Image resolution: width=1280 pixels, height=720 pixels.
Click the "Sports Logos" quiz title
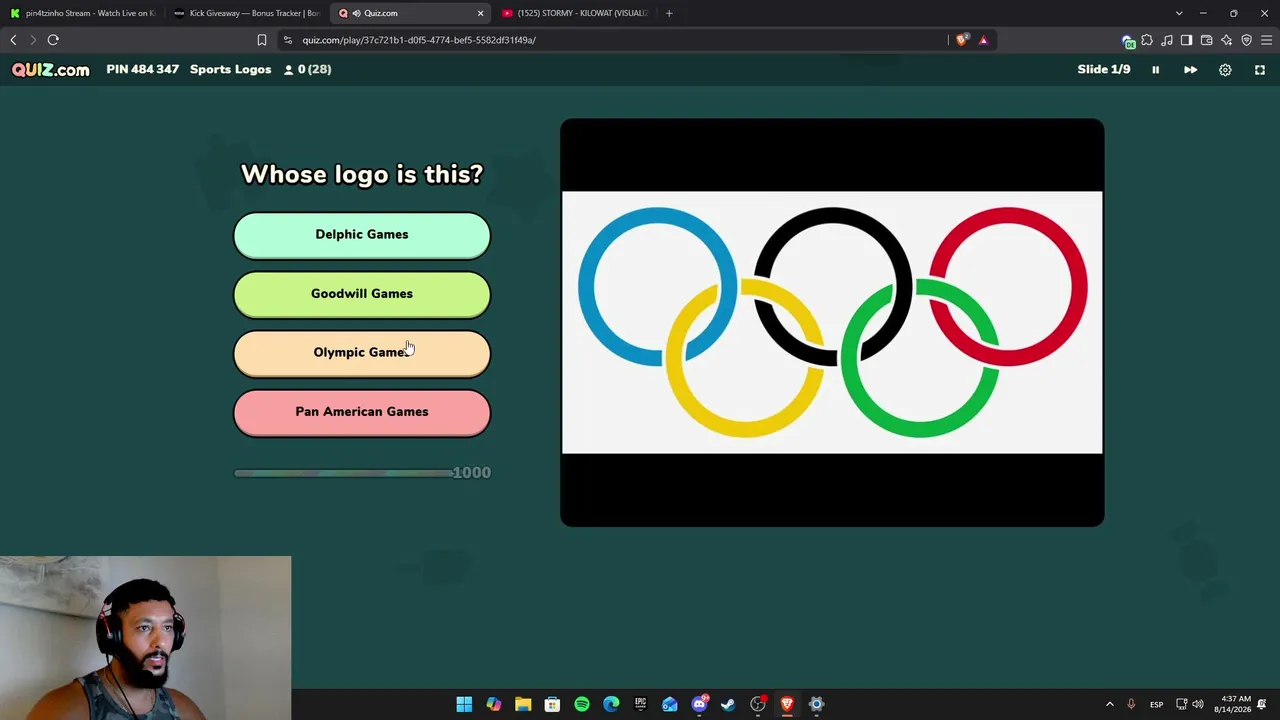tap(231, 70)
